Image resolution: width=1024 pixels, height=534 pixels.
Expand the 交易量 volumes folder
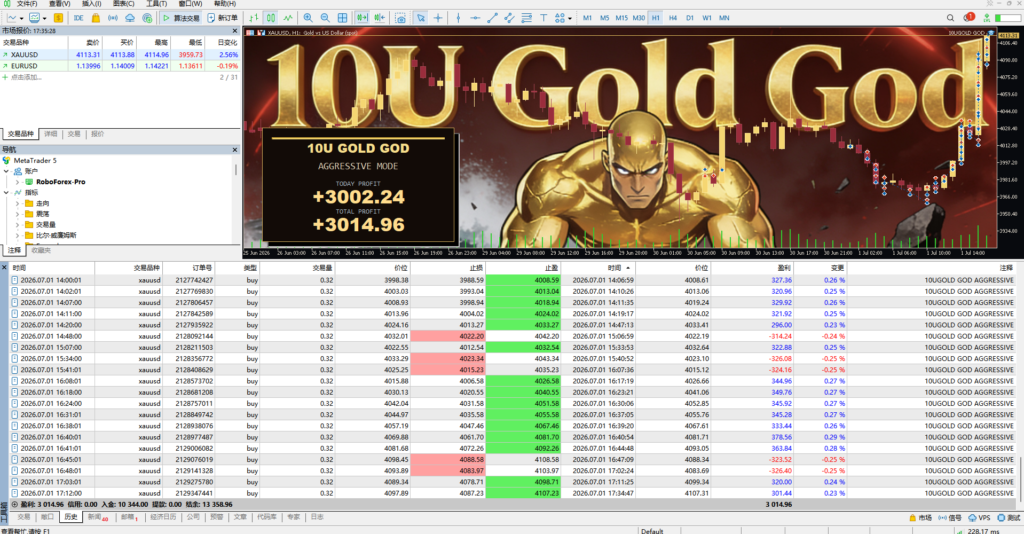click(x=18, y=225)
